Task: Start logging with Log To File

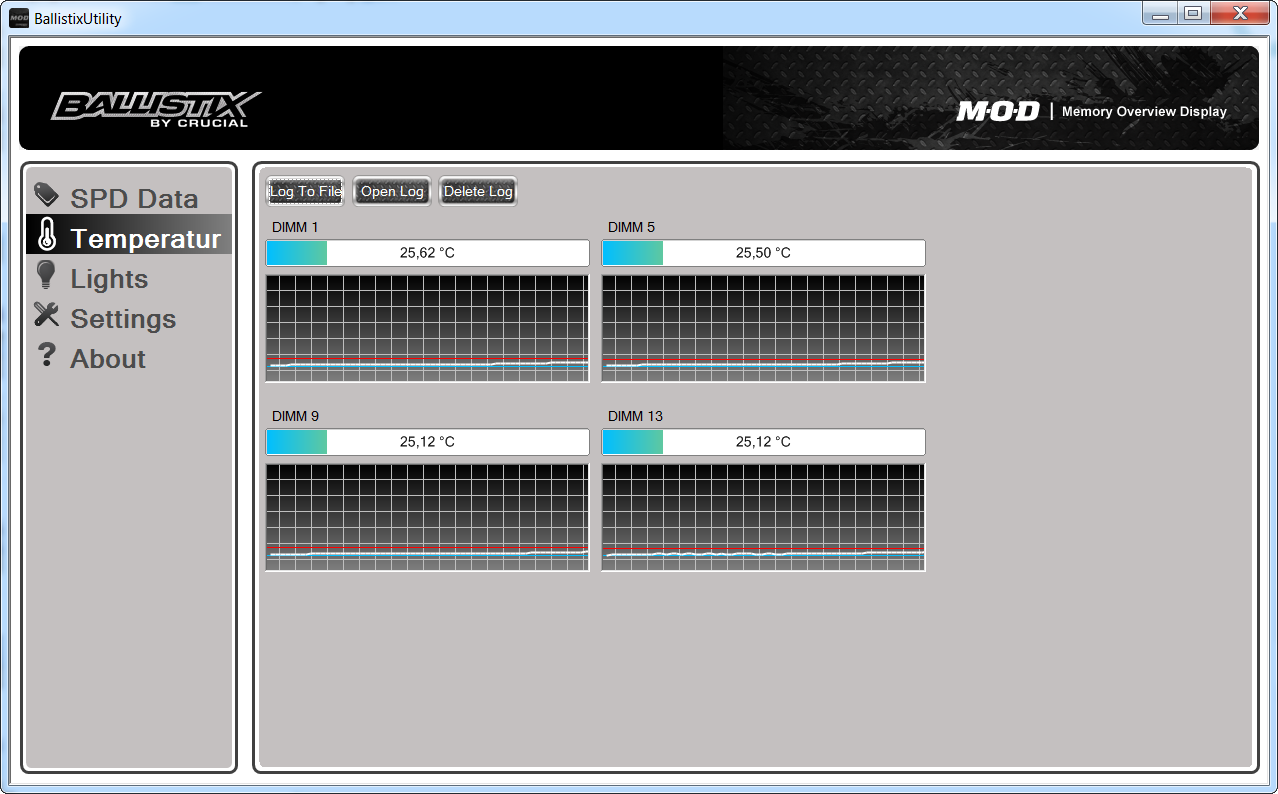Action: (305, 192)
